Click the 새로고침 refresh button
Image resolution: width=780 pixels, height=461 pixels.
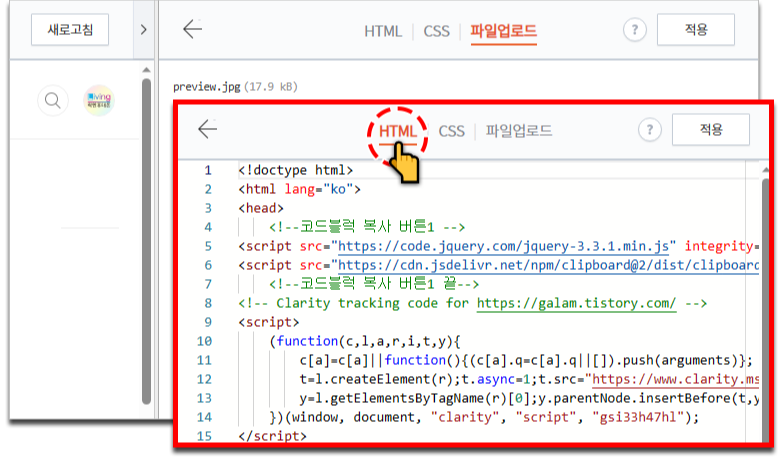tap(70, 30)
